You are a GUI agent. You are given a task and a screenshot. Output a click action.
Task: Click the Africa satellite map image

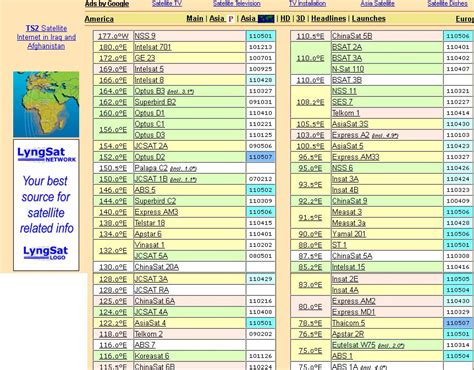pos(46,104)
